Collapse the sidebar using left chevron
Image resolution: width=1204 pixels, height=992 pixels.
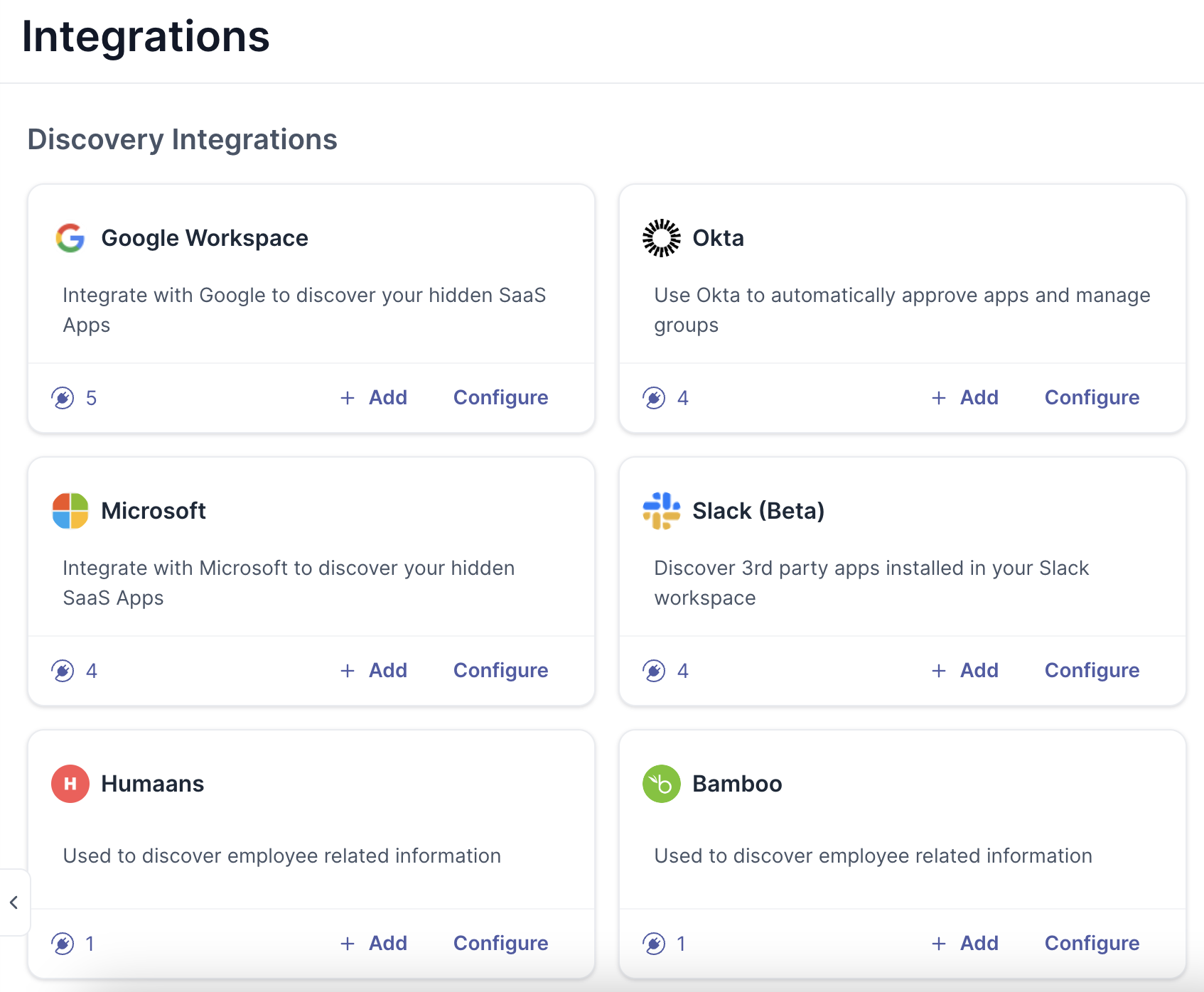point(14,902)
